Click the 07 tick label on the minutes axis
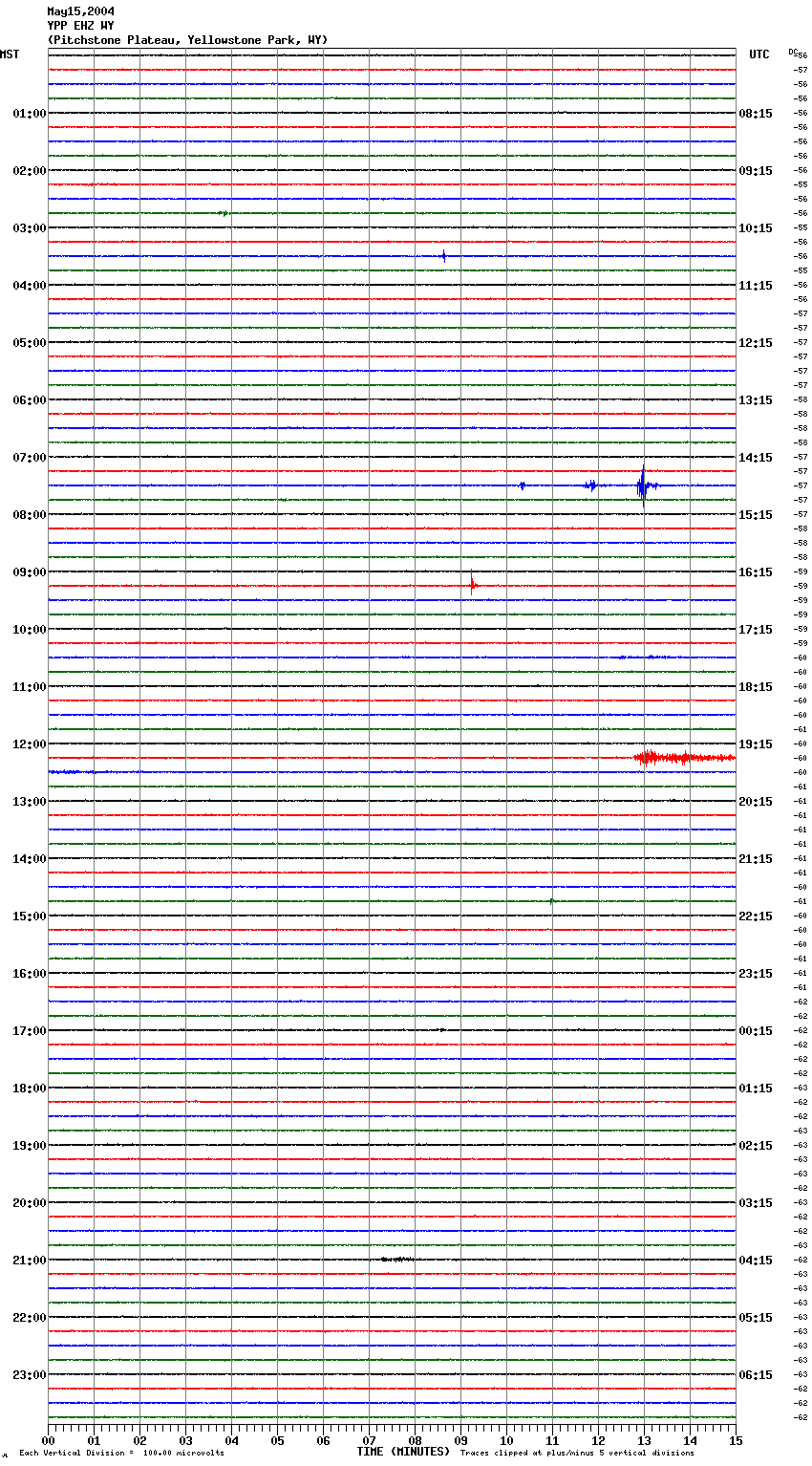The height and width of the screenshot is (1466, 812). (x=369, y=1440)
